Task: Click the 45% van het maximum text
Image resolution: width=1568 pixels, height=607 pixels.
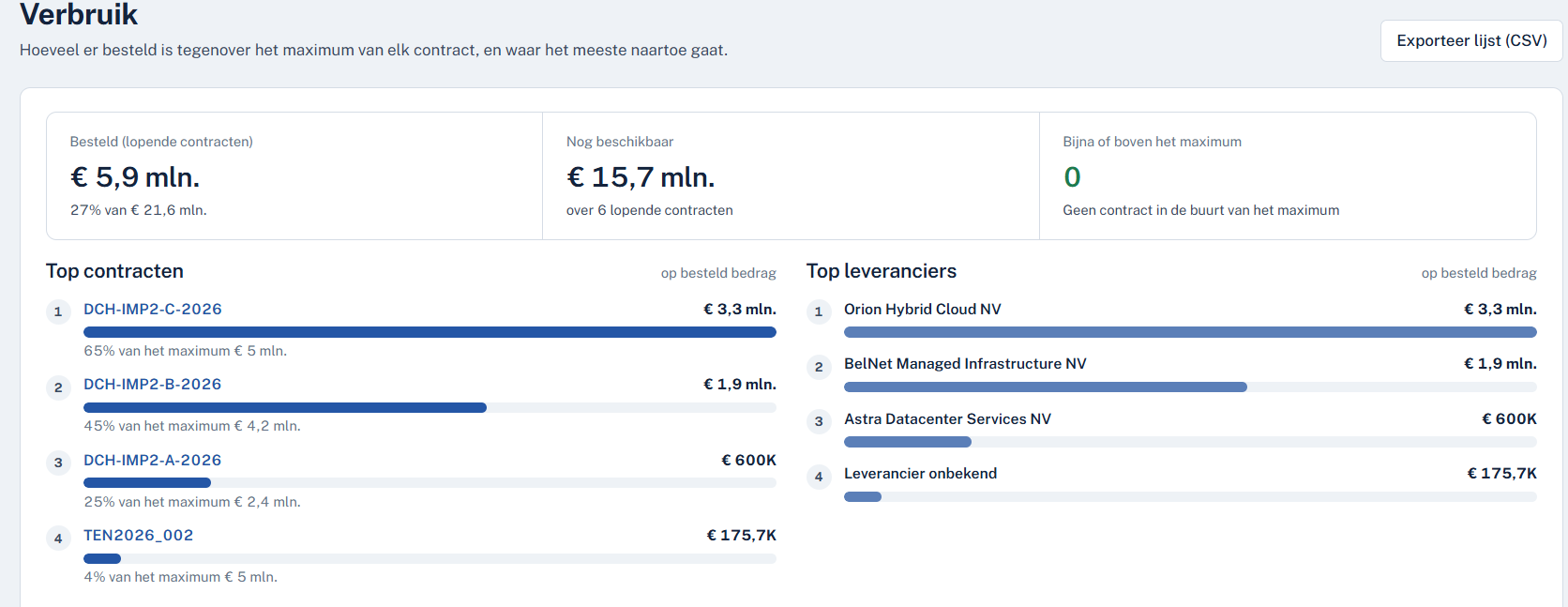Action: coord(192,426)
